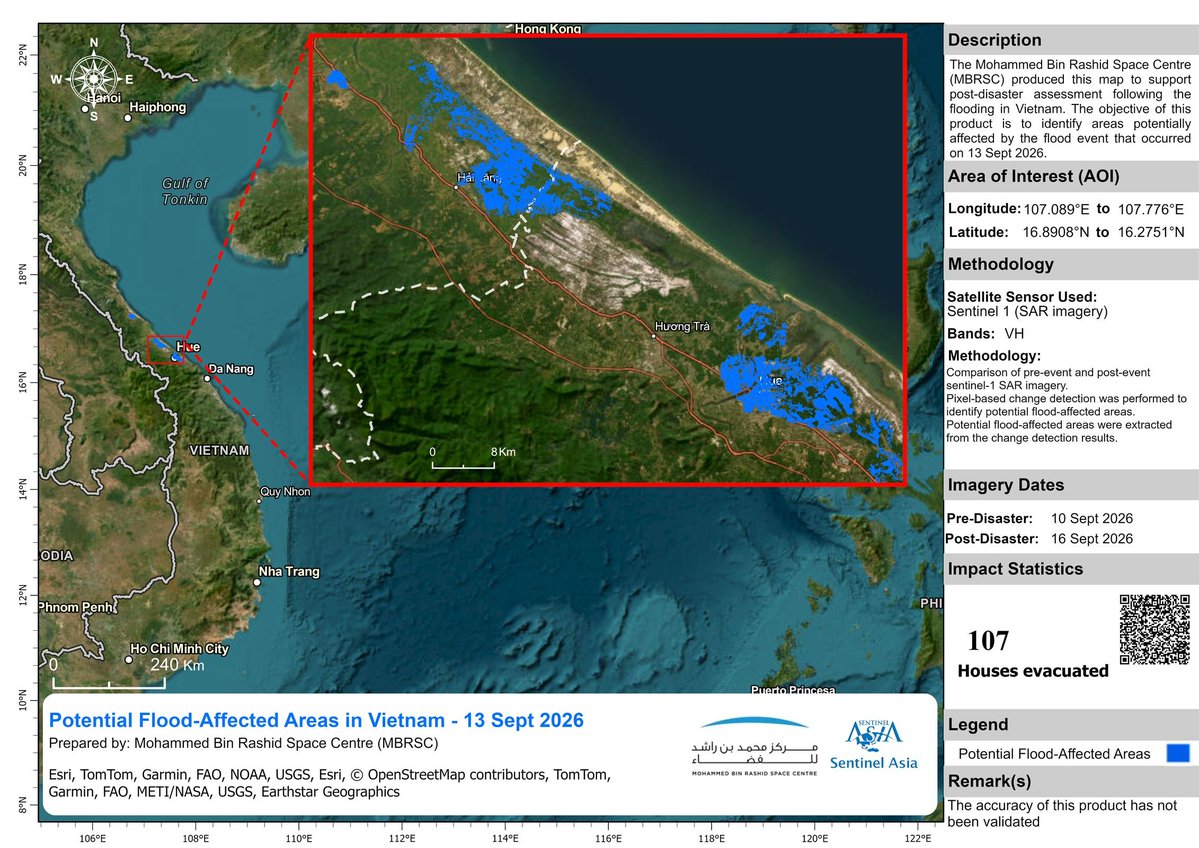Click the 'VIETNAM' country label

click(219, 450)
